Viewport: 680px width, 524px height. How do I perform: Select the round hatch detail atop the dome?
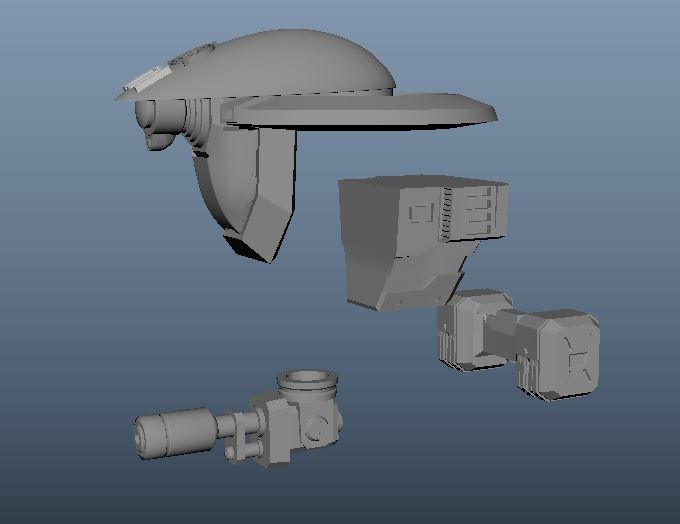click(x=192, y=55)
